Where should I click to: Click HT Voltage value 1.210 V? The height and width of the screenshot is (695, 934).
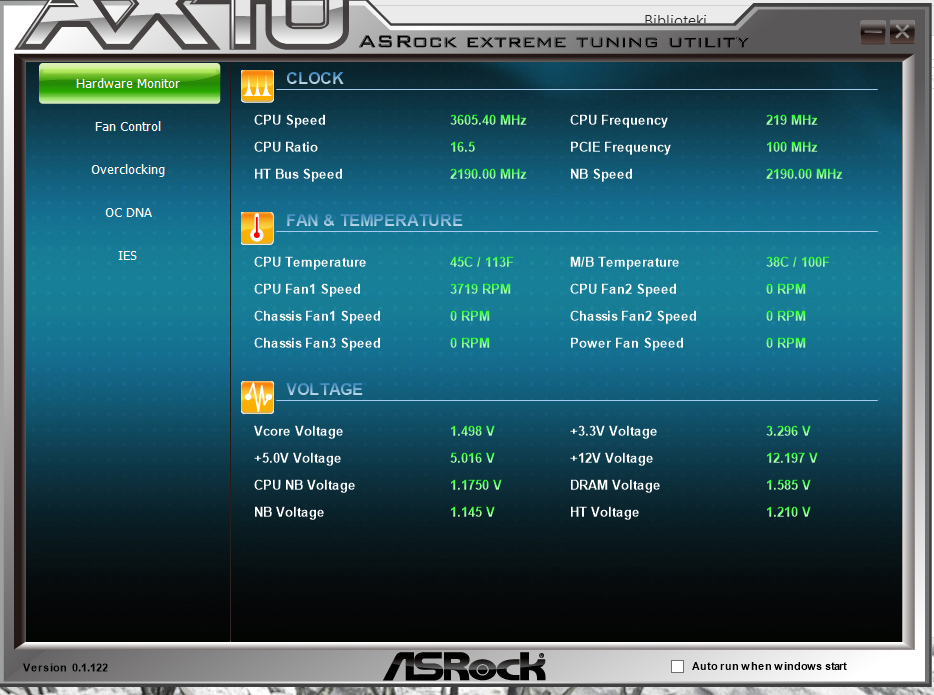pos(788,512)
